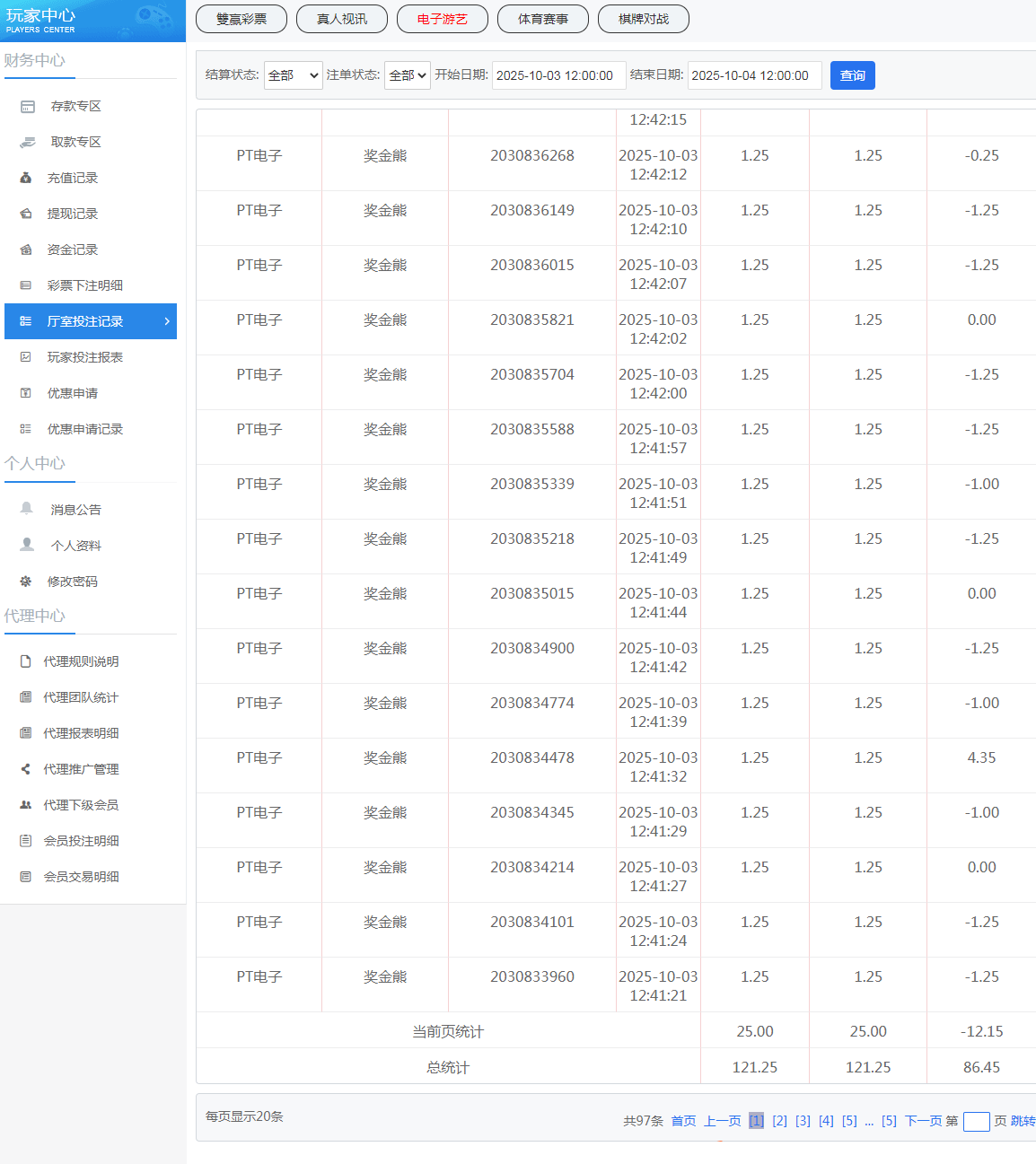Click the withdrawal zone (取款专区) sidebar icon

(28, 142)
